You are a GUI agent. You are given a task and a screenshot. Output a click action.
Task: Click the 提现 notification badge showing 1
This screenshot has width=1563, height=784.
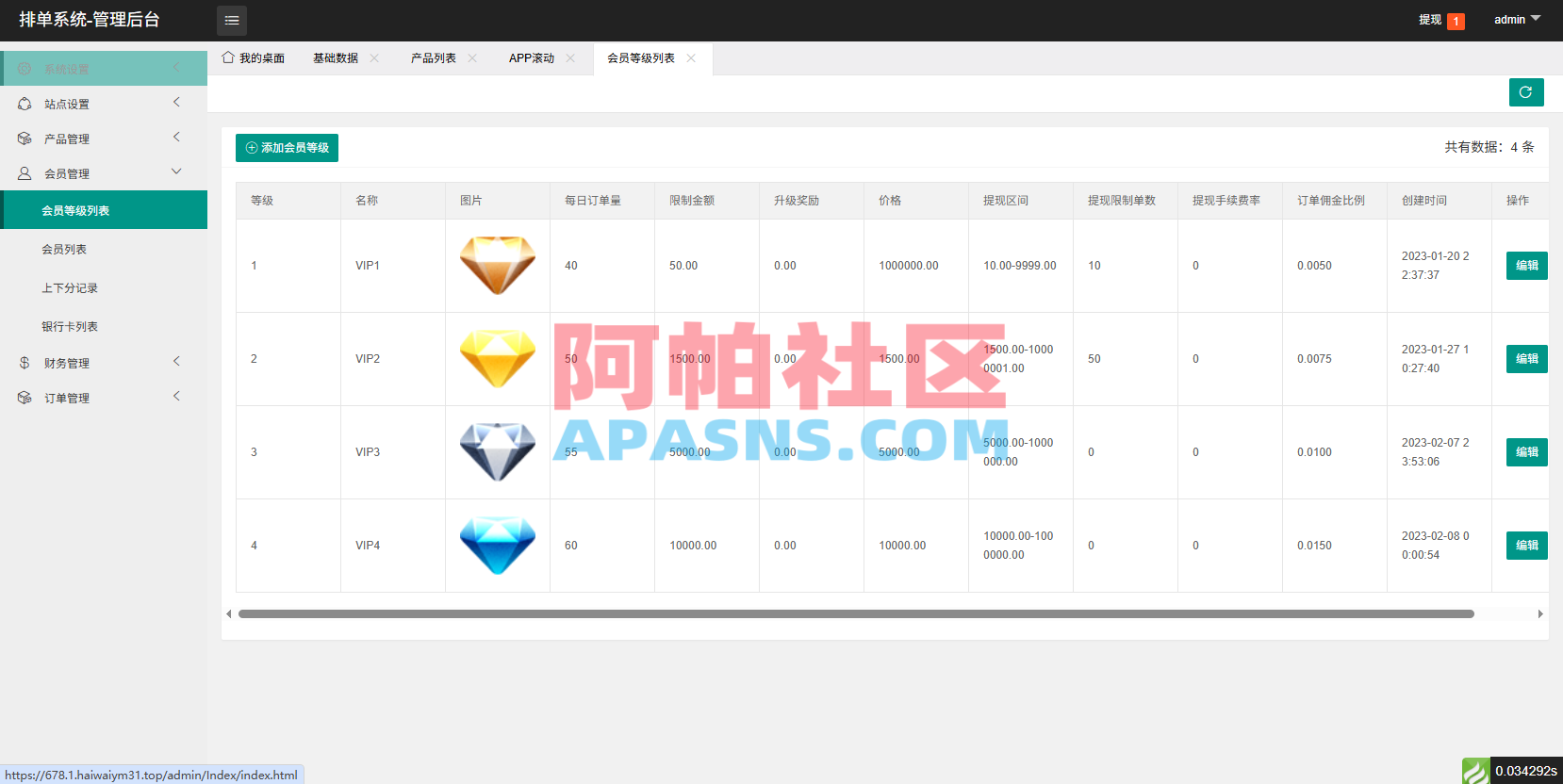[1456, 21]
